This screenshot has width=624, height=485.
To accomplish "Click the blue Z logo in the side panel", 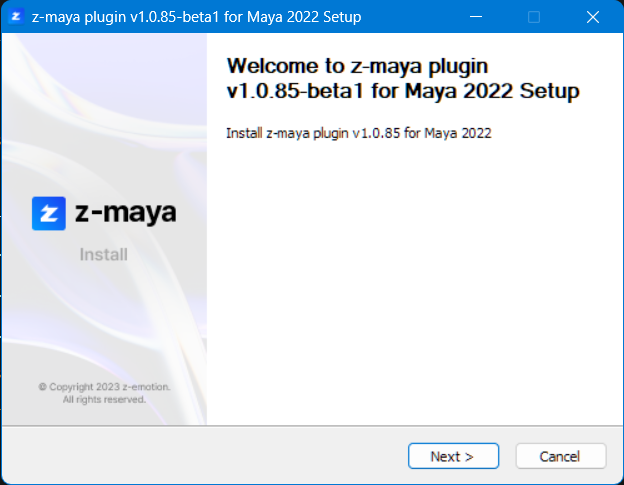I will 48,213.
